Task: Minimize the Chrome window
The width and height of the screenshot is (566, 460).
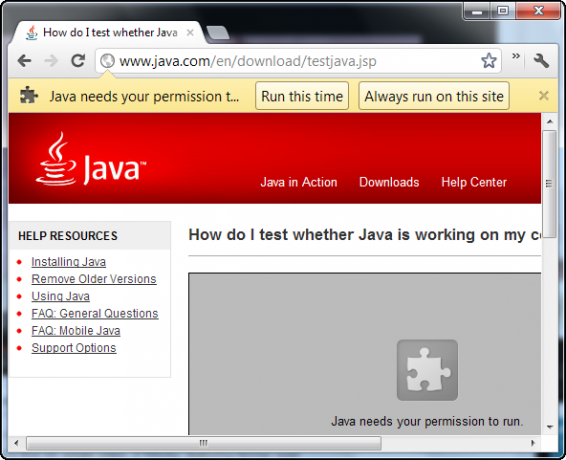Action: tap(477, 11)
